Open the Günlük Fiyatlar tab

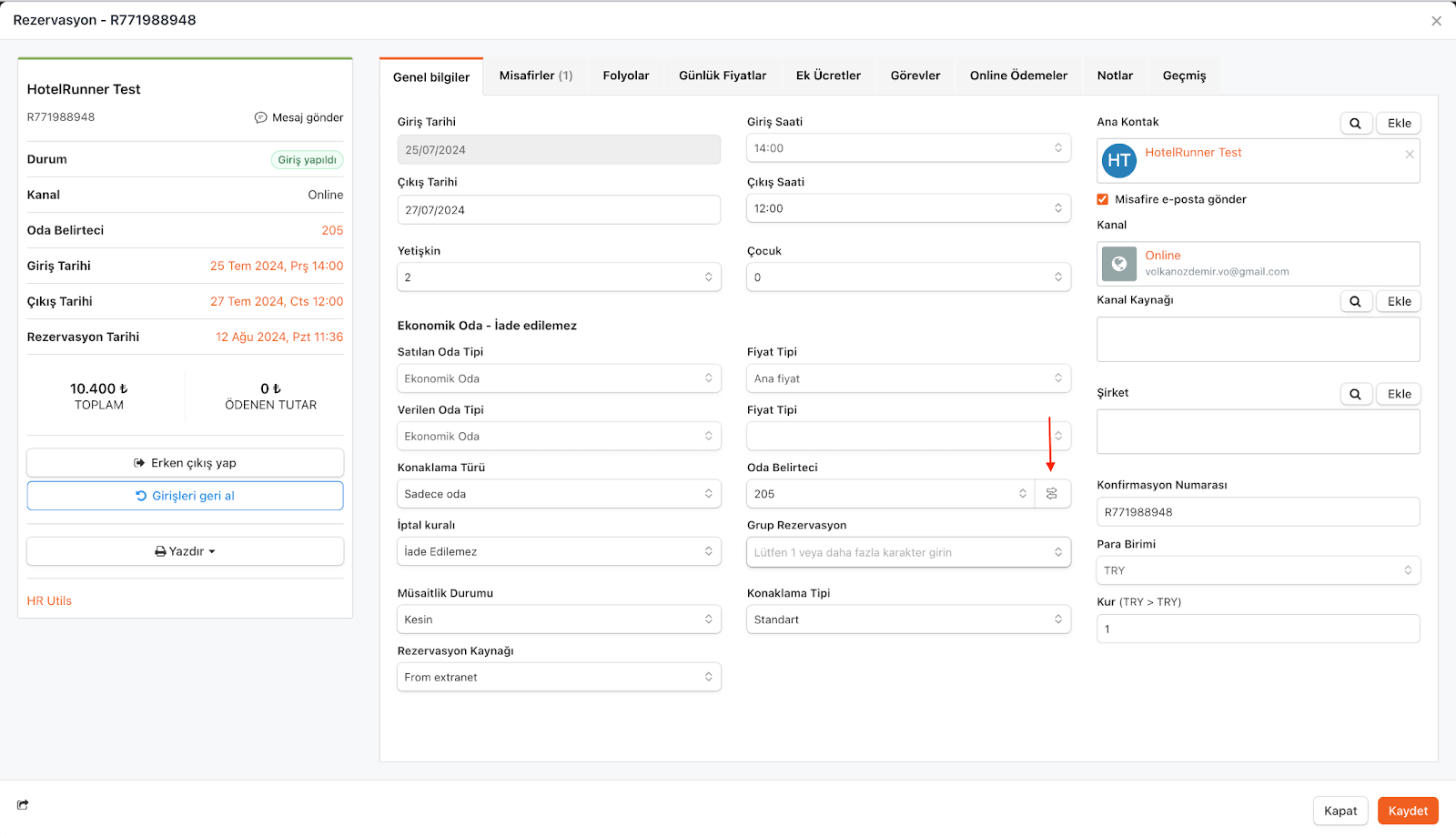[723, 76]
